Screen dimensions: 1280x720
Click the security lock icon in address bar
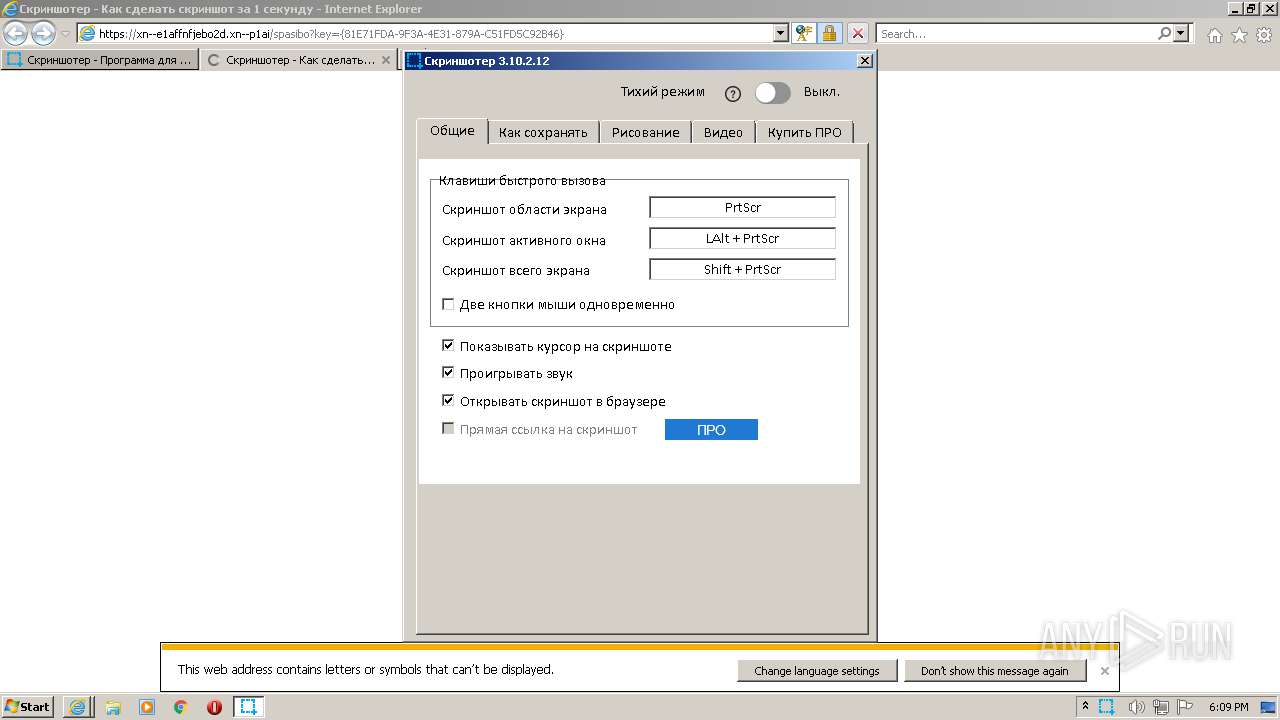point(829,34)
